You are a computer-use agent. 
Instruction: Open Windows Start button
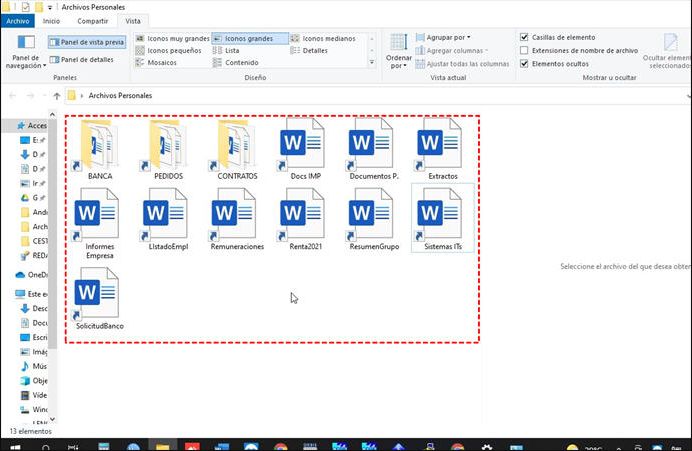[x=15, y=447]
